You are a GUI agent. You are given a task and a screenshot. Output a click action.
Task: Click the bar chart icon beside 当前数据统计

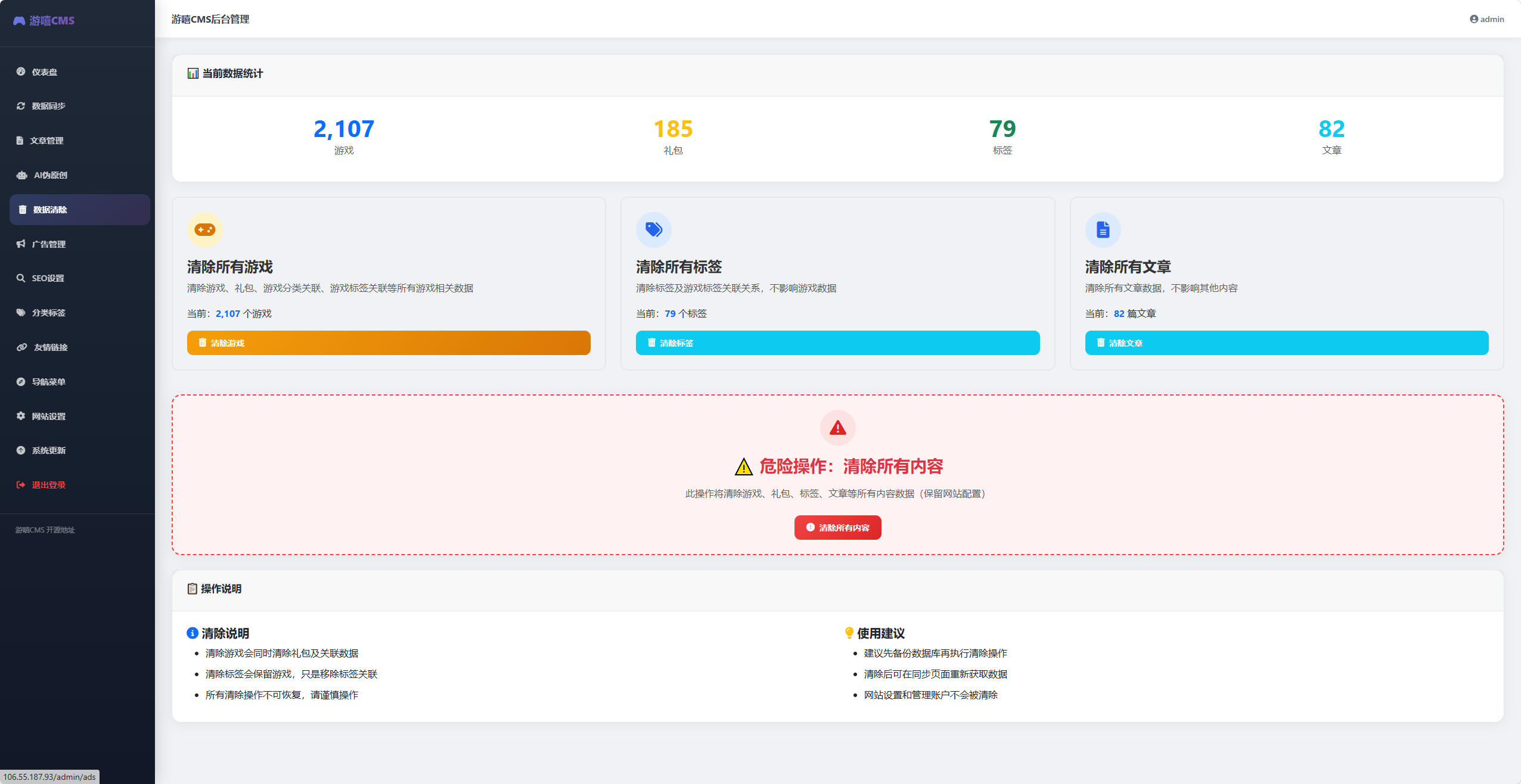tap(193, 73)
